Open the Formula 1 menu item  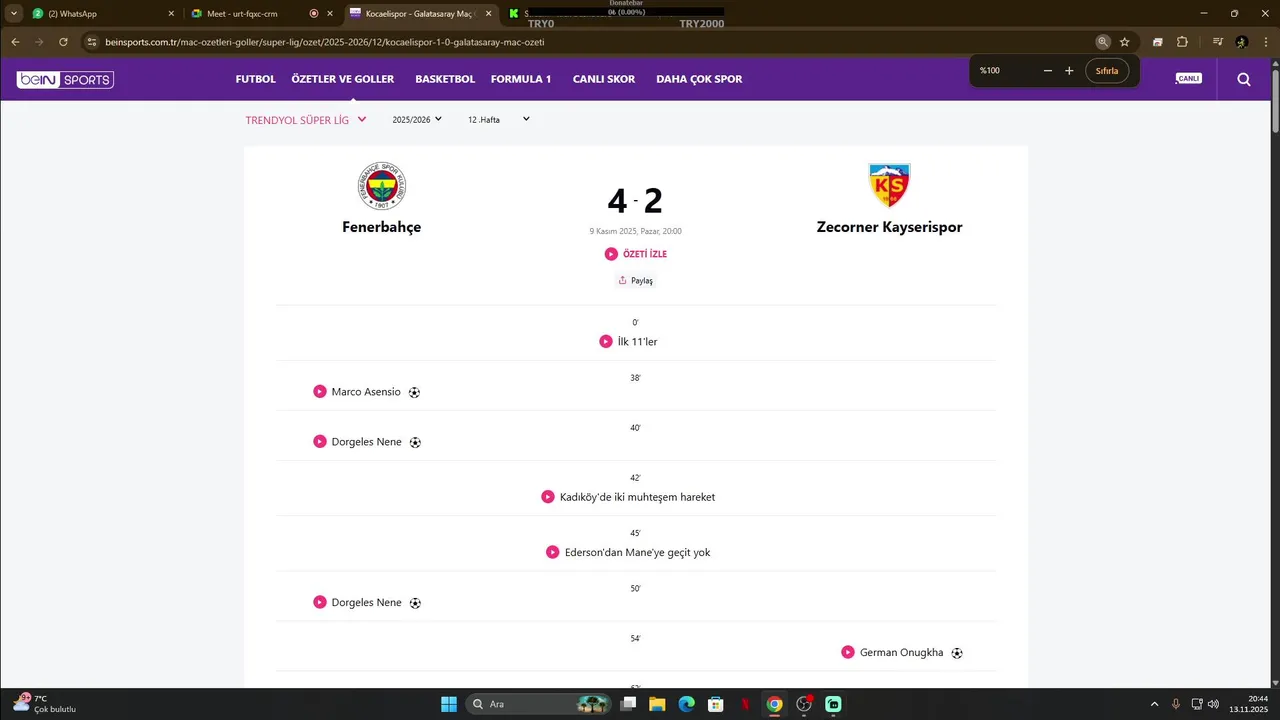521,79
